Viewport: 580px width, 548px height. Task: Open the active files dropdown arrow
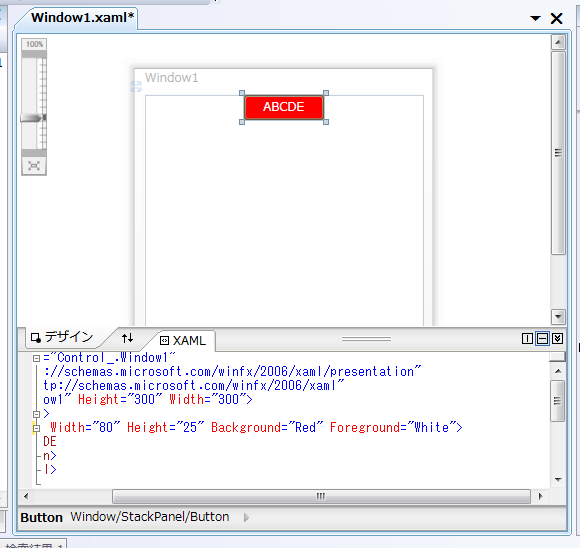[x=535, y=18]
